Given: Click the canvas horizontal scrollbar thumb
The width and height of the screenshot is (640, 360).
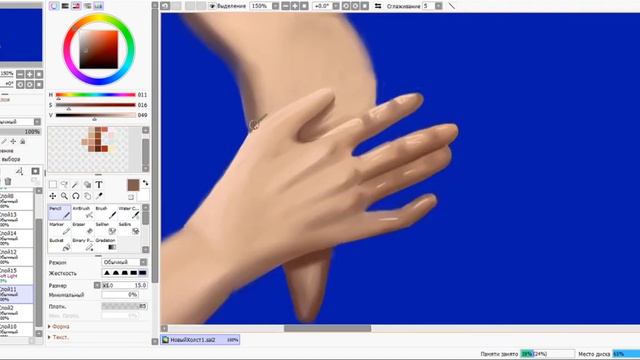Looking at the screenshot, I should click(x=327, y=328).
